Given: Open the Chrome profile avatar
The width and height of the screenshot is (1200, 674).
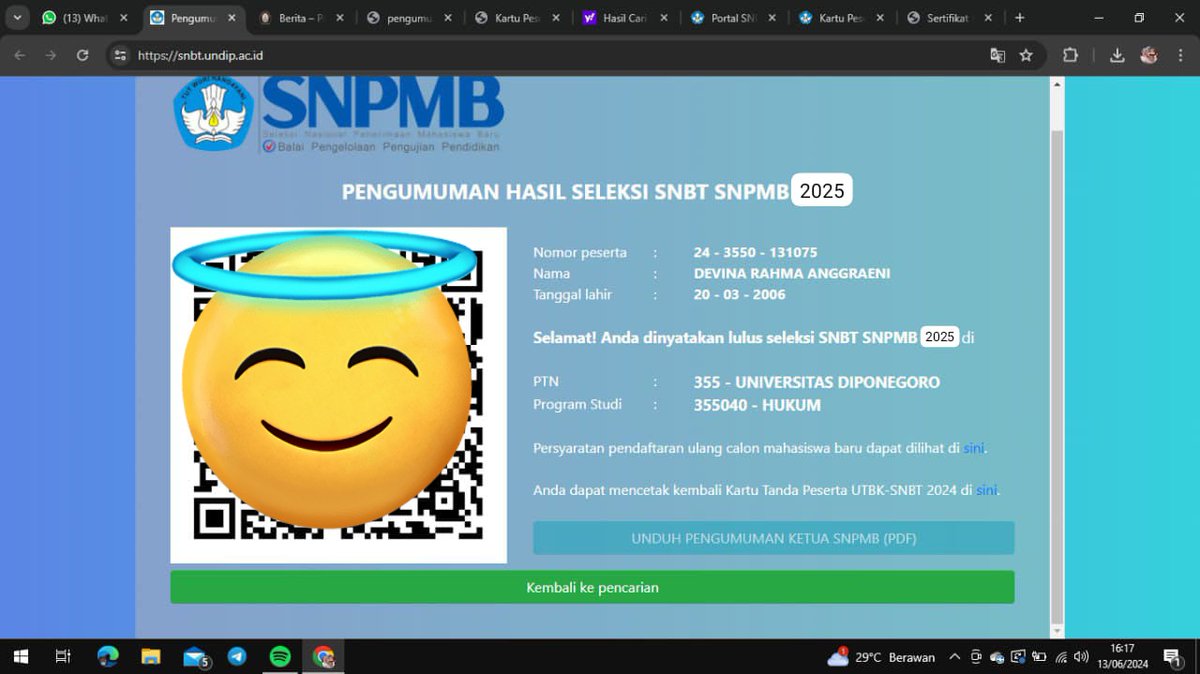Looking at the screenshot, I should tap(1148, 55).
